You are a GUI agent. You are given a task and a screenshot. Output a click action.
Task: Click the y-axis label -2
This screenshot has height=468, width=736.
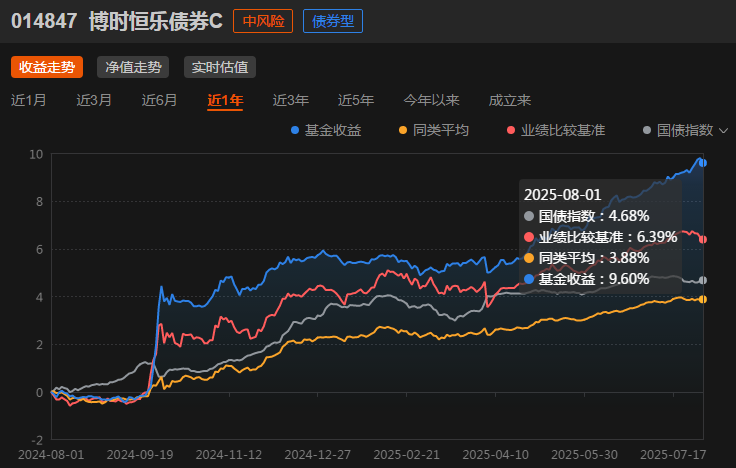click(x=37, y=440)
